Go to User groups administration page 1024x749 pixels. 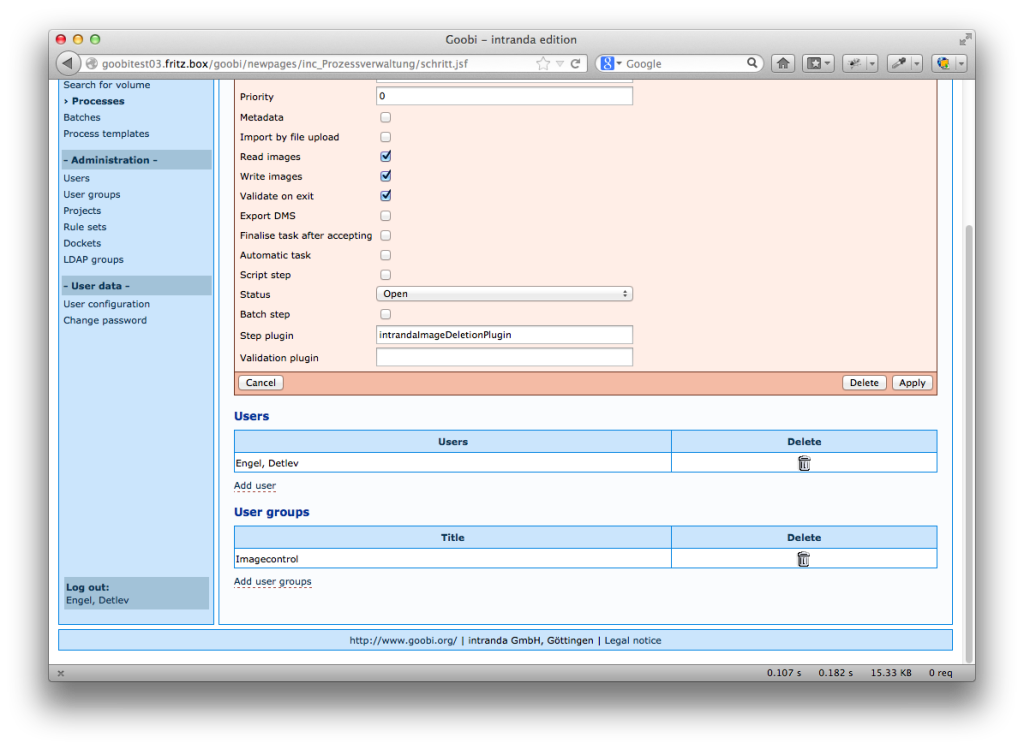pos(91,195)
